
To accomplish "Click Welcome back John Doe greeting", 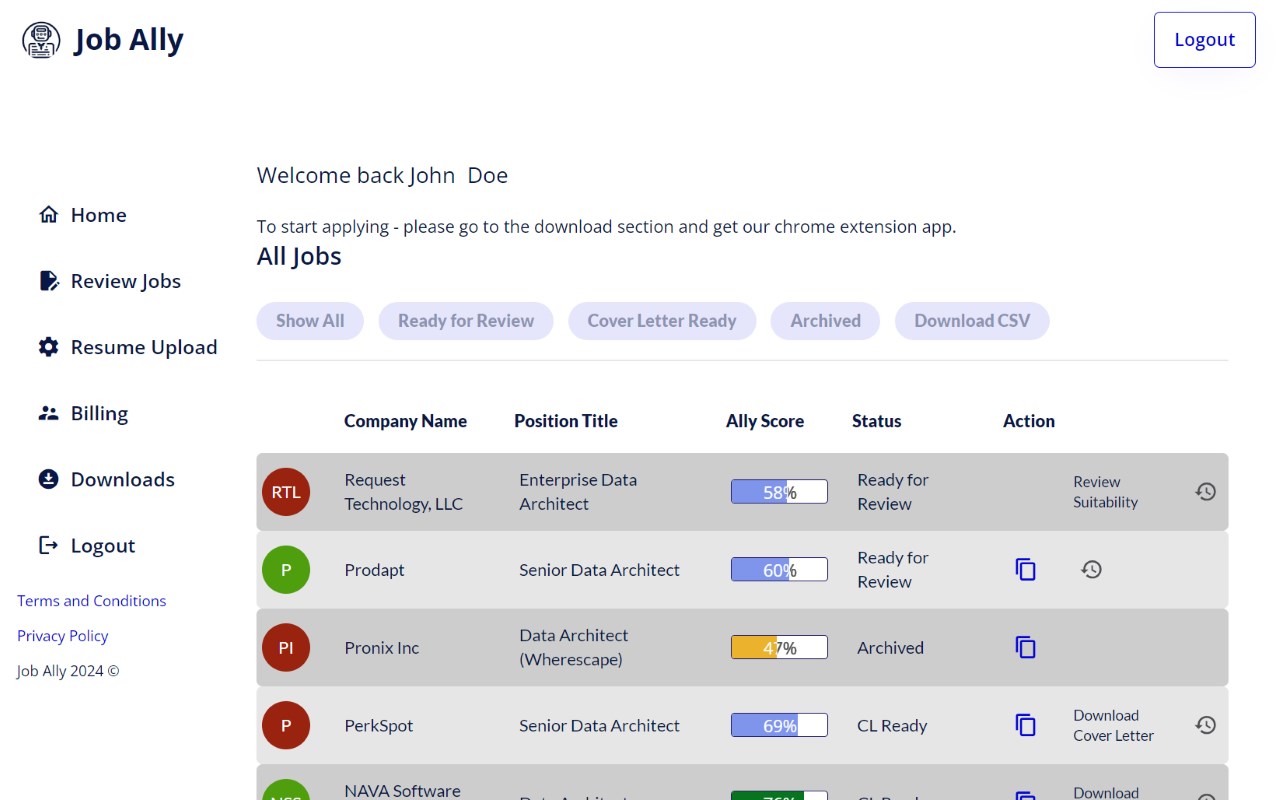I will click(x=382, y=176).
